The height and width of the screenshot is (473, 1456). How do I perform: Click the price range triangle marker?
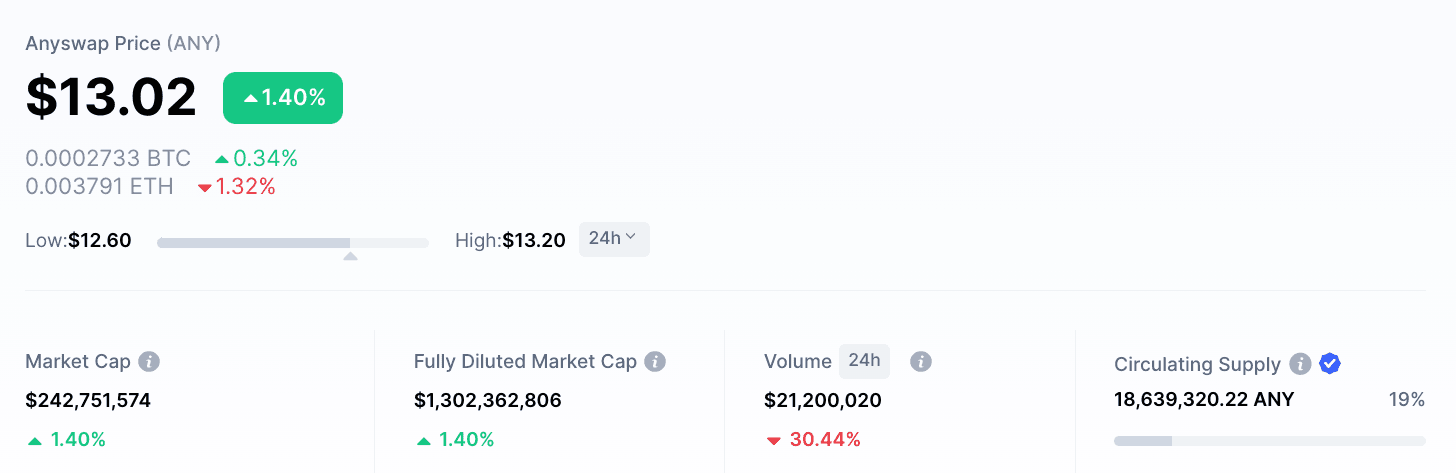pyautogui.click(x=350, y=256)
